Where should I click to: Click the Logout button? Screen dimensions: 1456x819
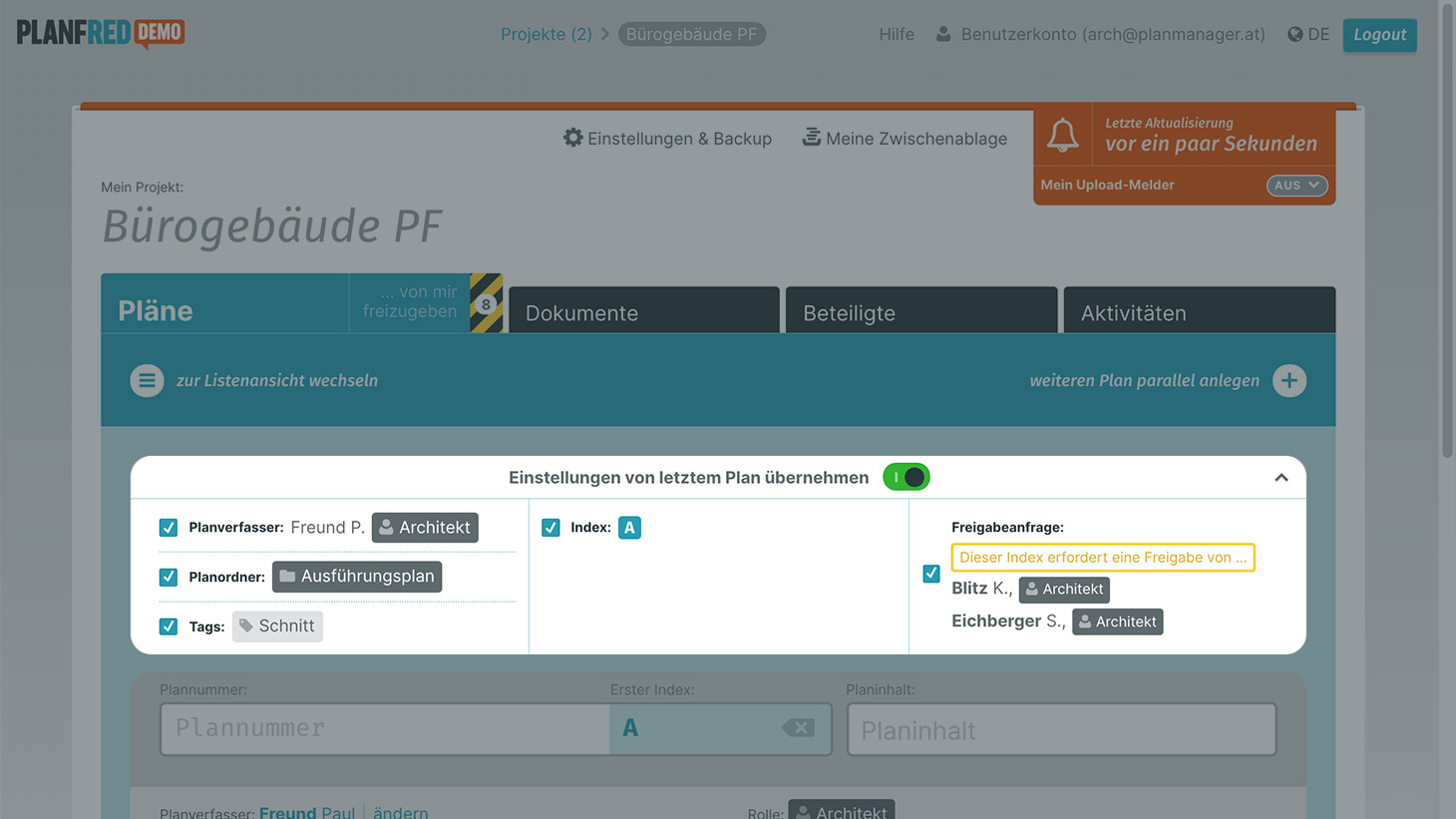(x=1379, y=34)
